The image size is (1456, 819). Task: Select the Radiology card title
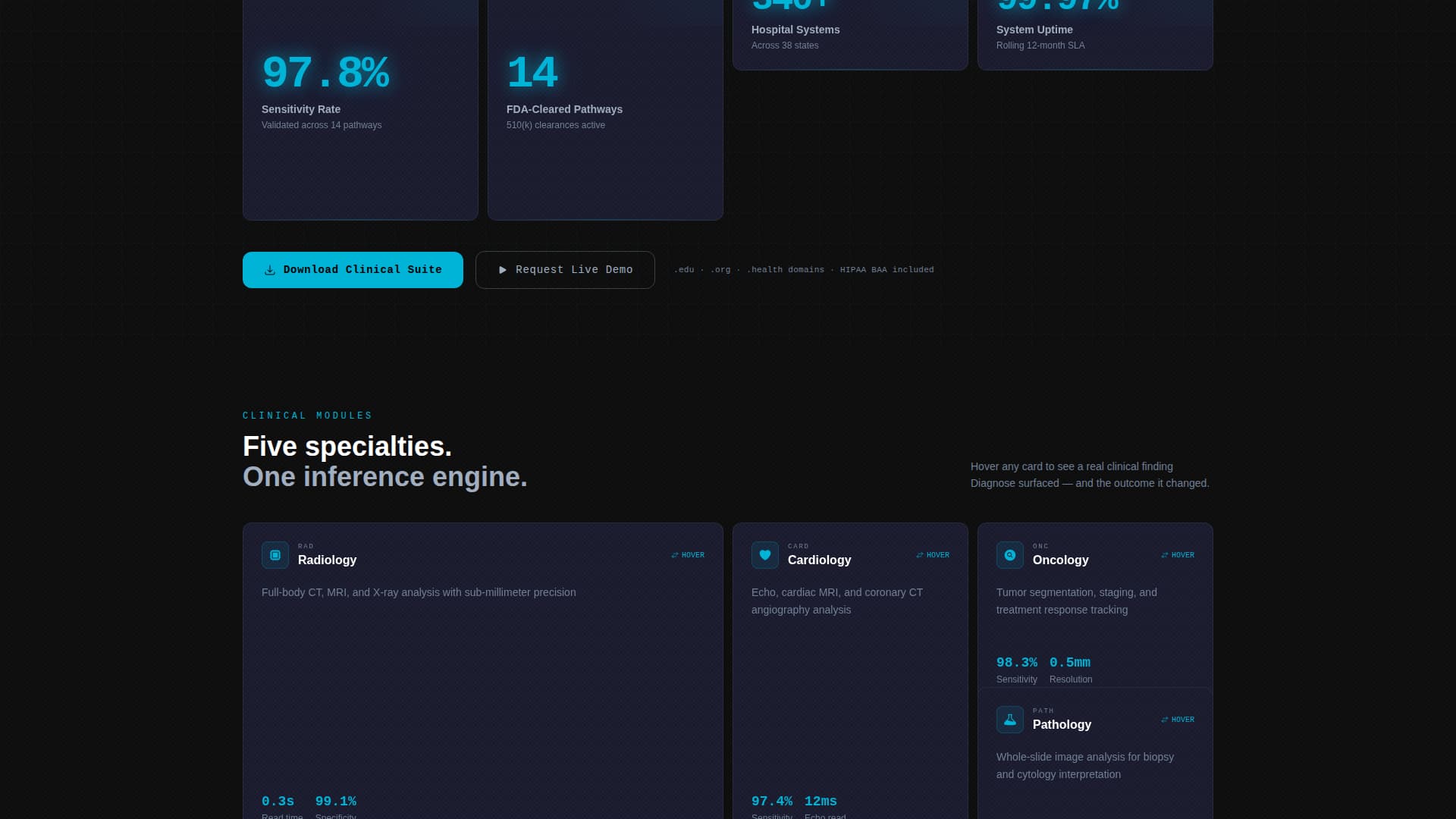point(327,560)
